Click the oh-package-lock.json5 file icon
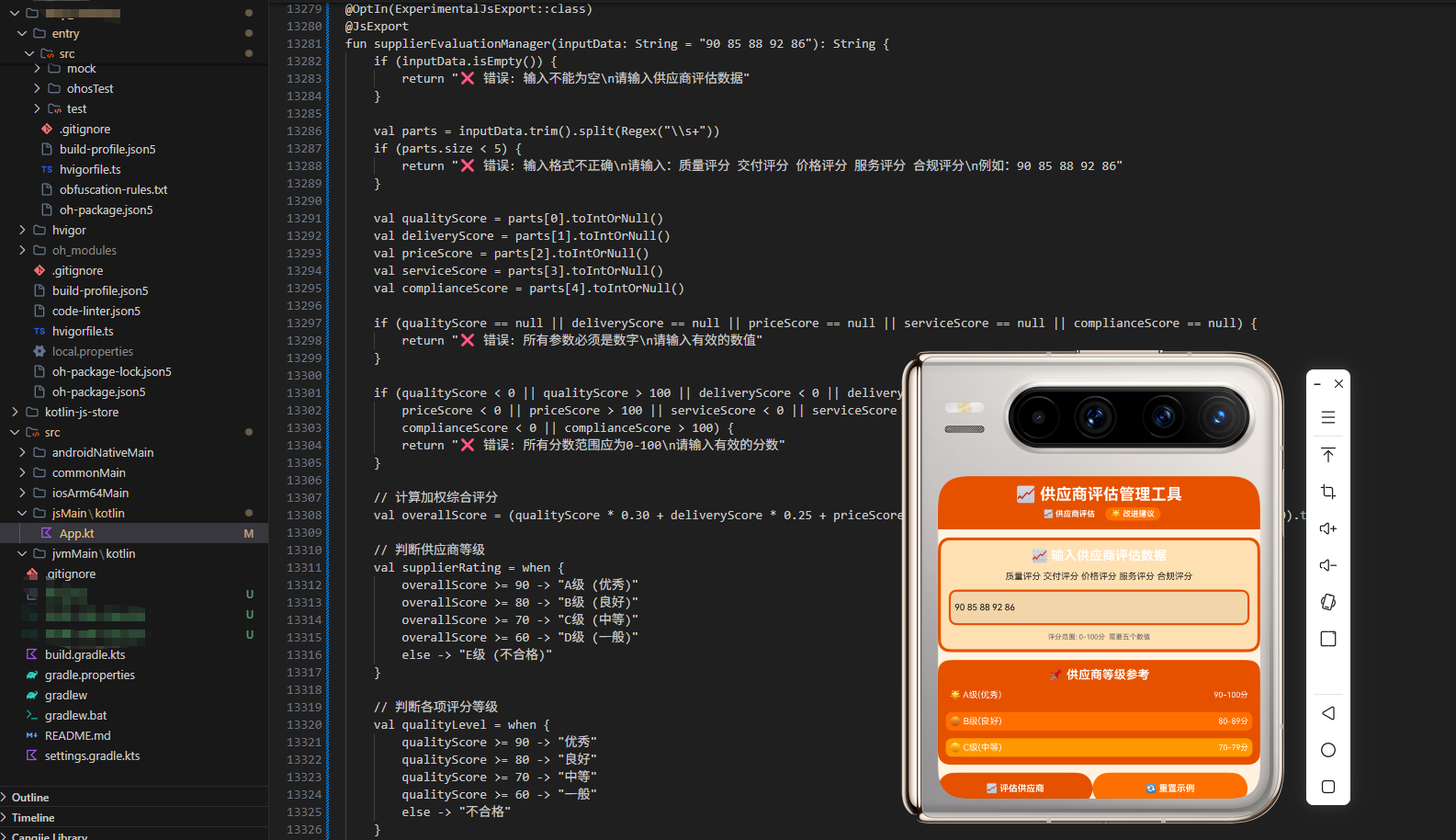Image resolution: width=1456 pixels, height=840 pixels. (40, 371)
